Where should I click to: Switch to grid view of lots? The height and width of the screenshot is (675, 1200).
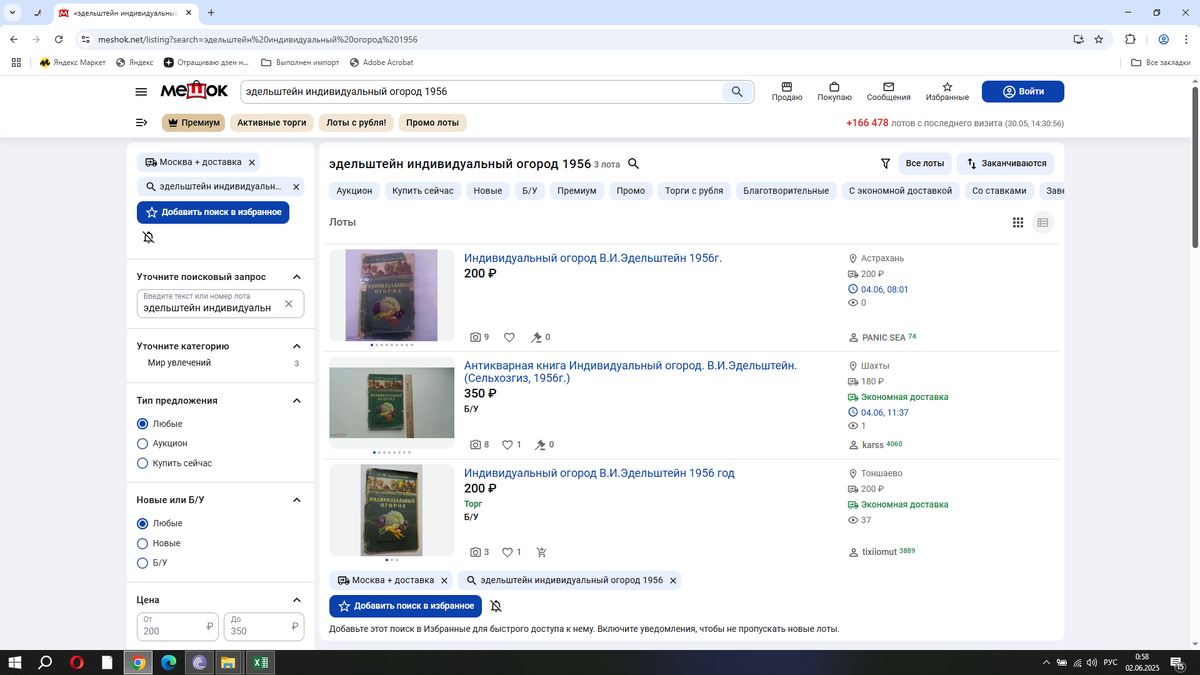1018,222
